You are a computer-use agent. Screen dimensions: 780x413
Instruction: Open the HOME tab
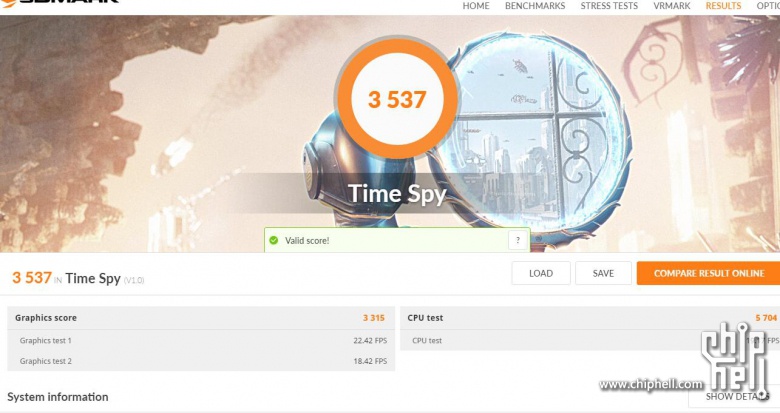(x=476, y=6)
